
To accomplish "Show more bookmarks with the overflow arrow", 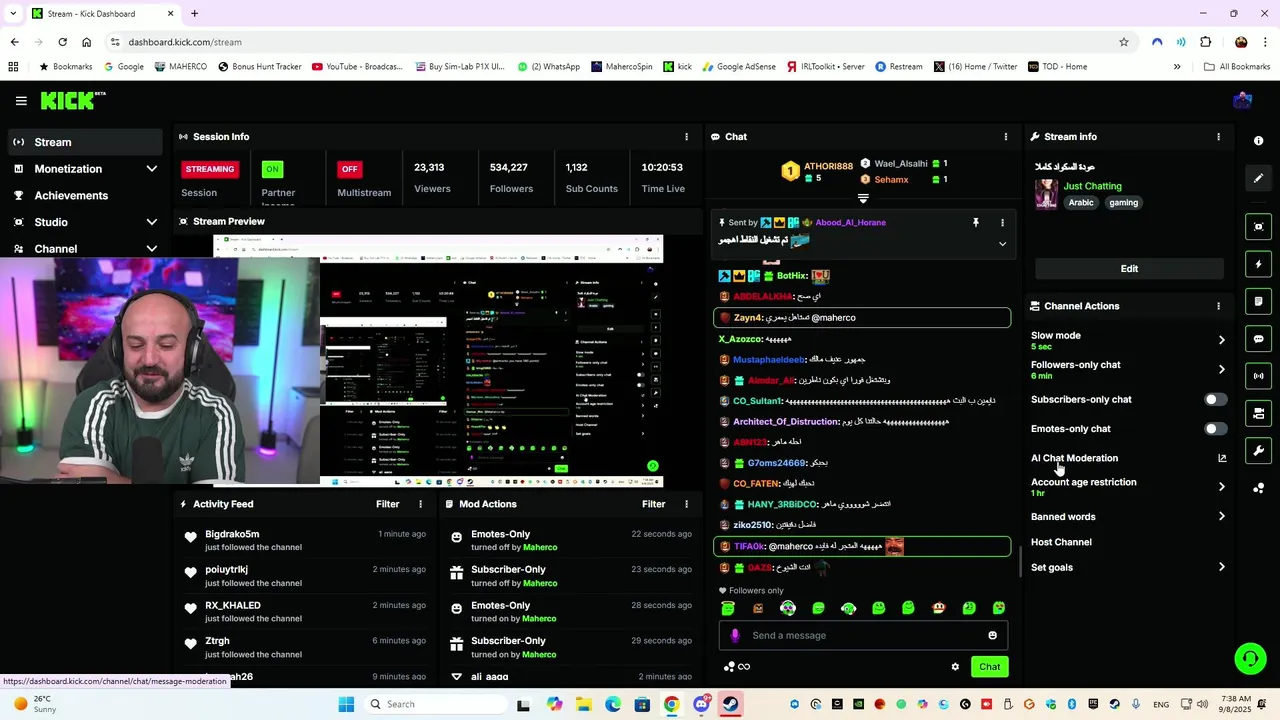I will (x=1177, y=67).
